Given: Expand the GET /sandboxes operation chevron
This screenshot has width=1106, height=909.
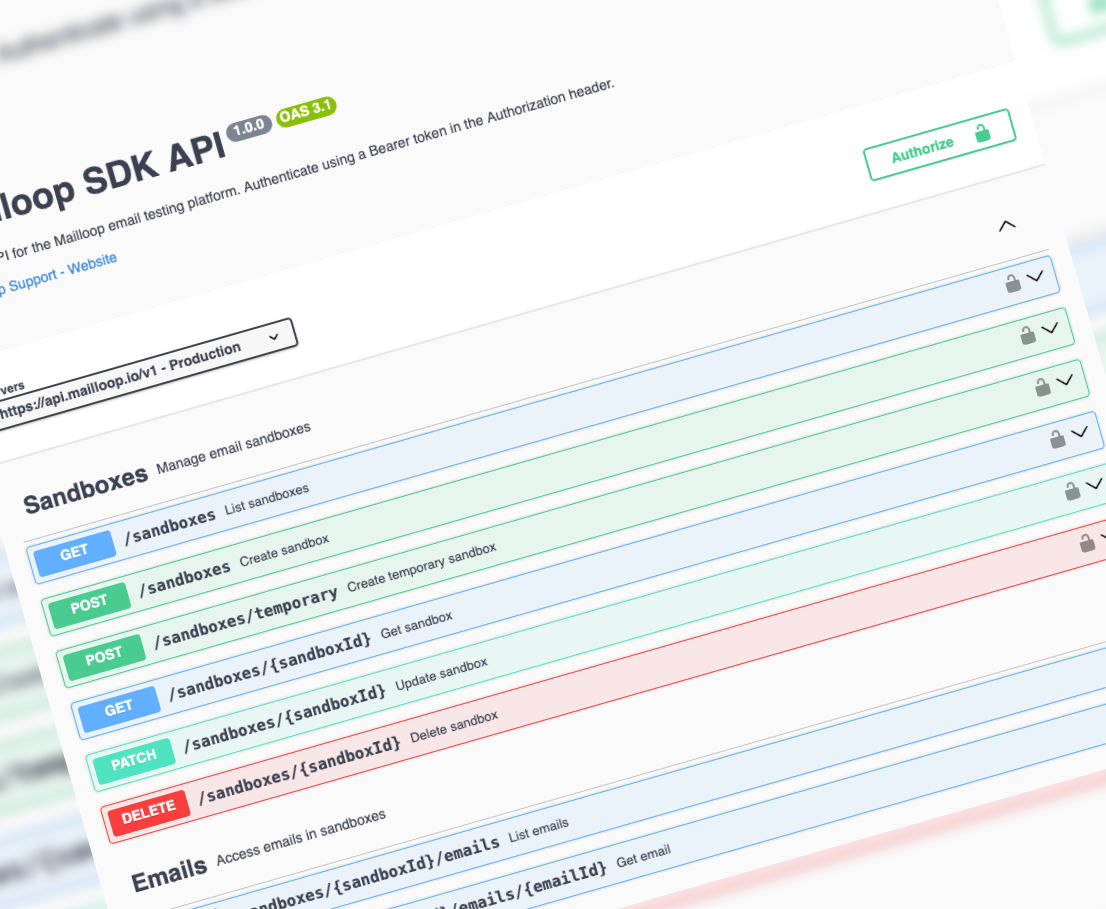Looking at the screenshot, I should [1035, 277].
